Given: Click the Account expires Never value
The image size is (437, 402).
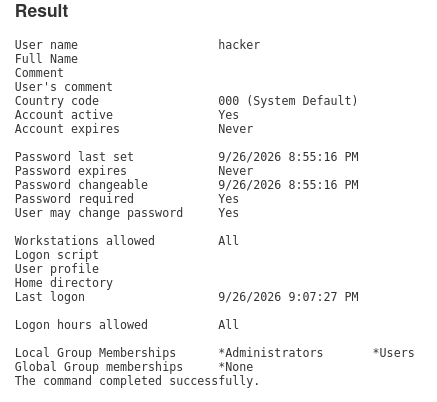Looking at the screenshot, I should point(236,129).
